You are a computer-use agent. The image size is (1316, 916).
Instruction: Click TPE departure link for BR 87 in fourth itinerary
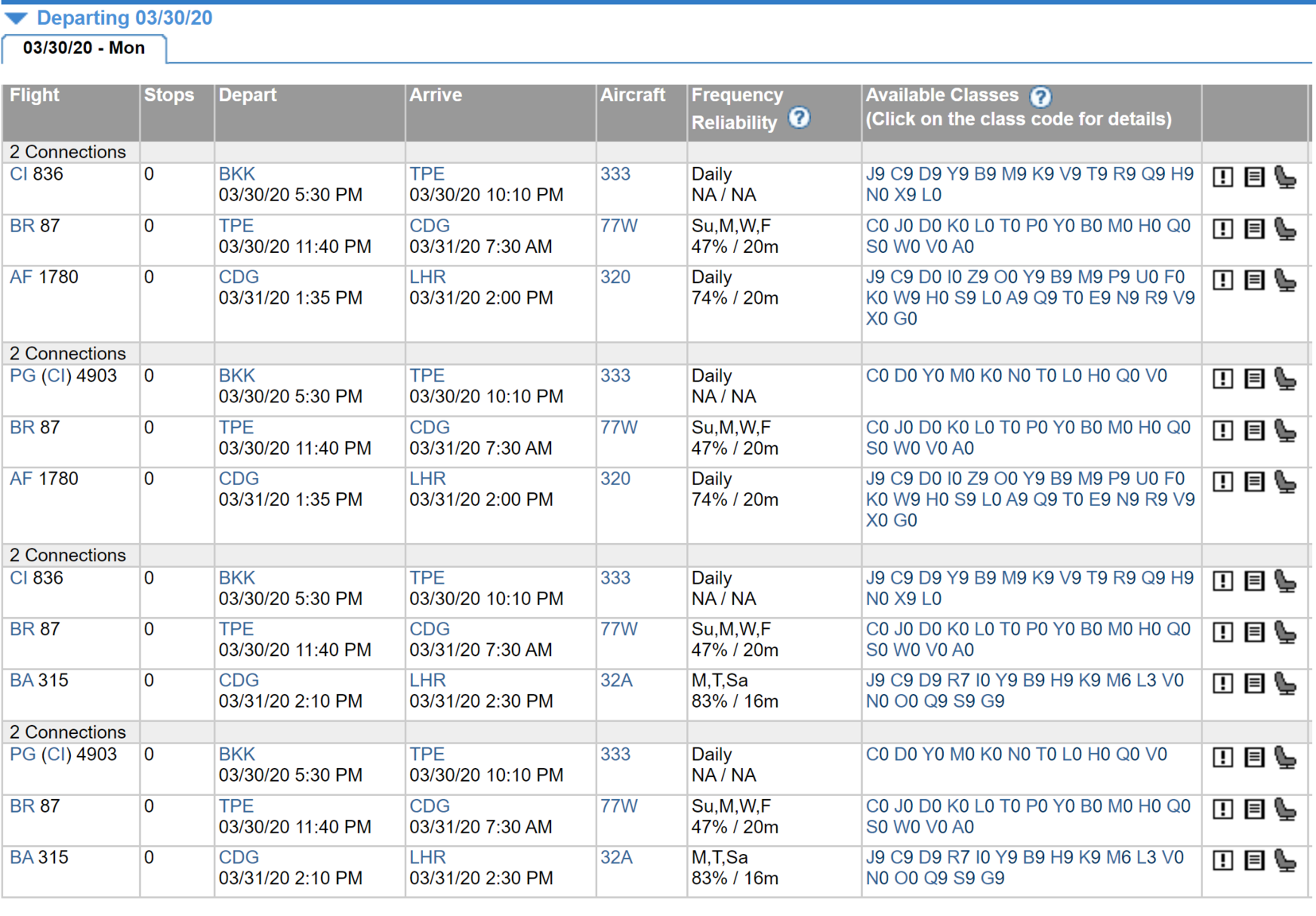(236, 806)
